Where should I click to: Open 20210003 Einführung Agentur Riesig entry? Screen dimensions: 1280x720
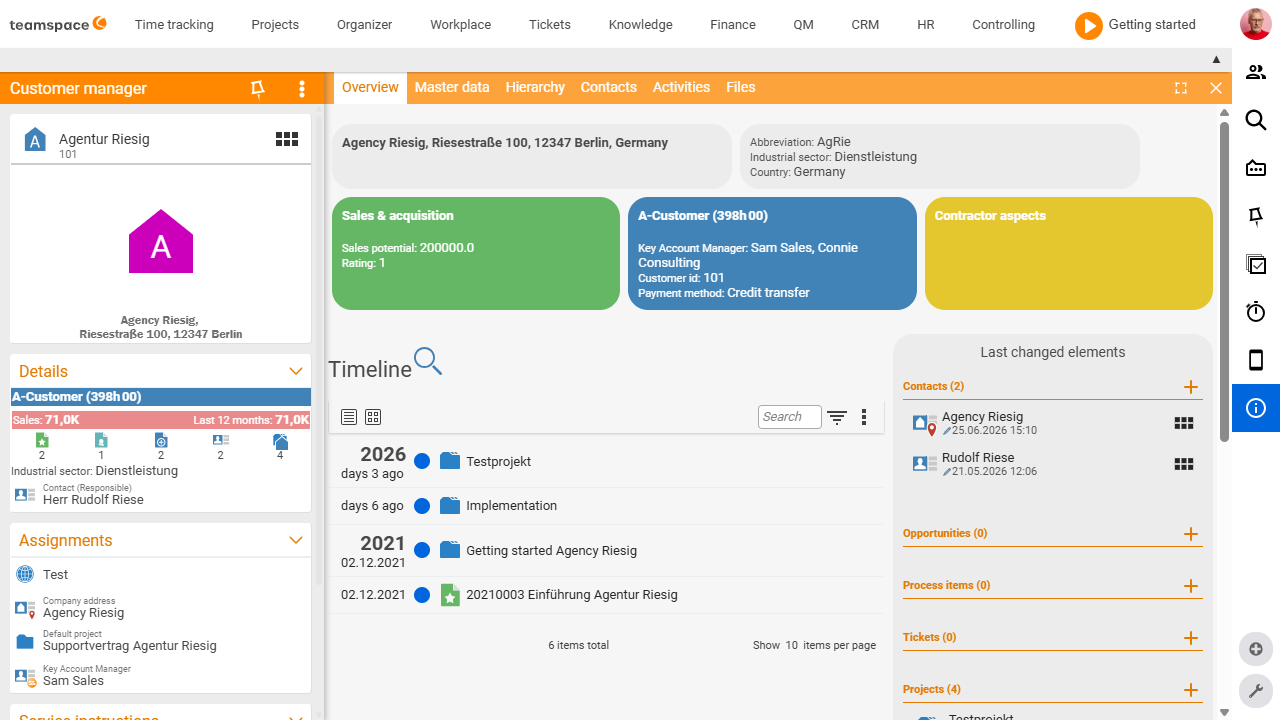point(572,595)
